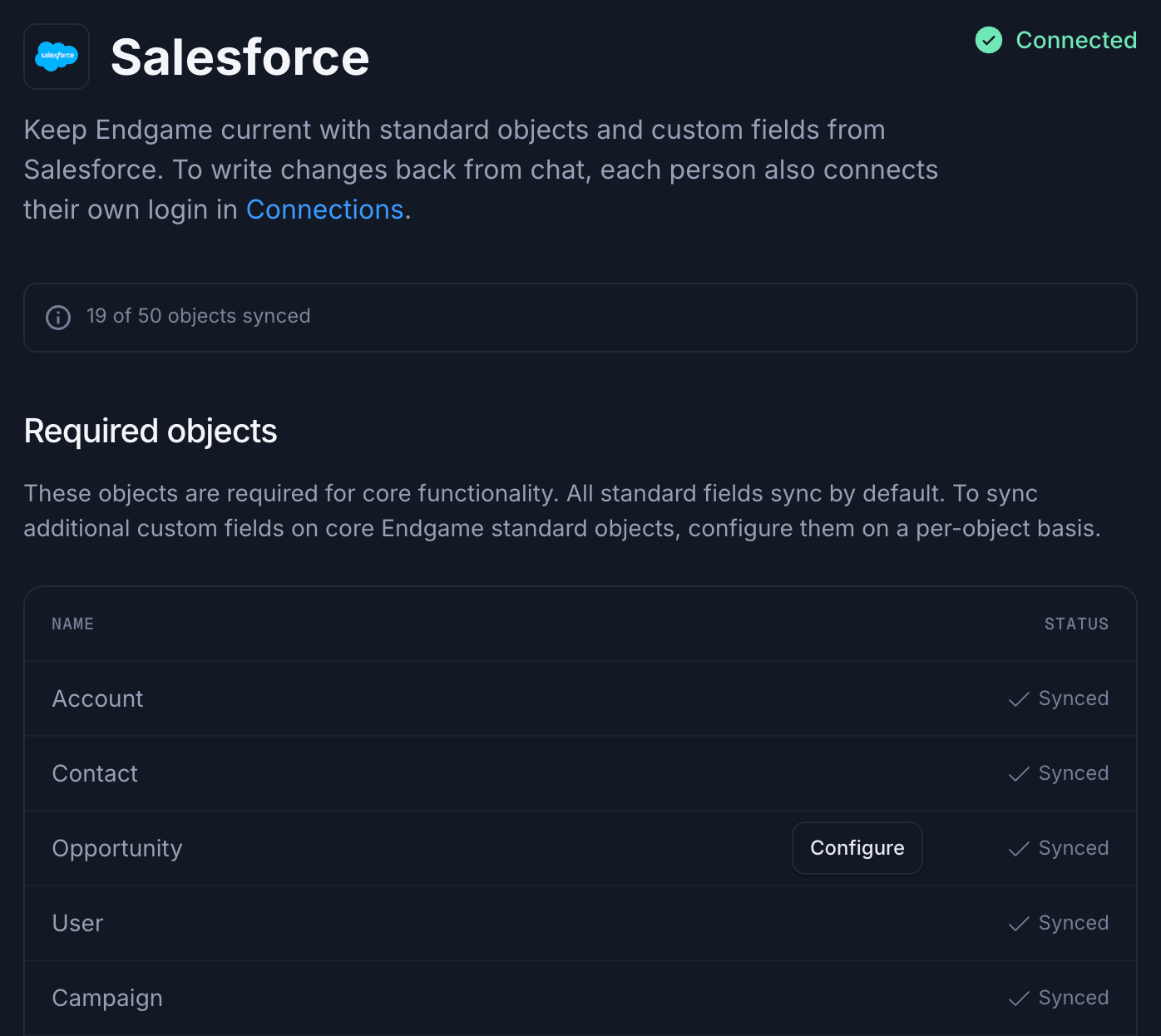Viewport: 1161px width, 1036px height.
Task: Click Synced status text for Account
Action: 1074,698
